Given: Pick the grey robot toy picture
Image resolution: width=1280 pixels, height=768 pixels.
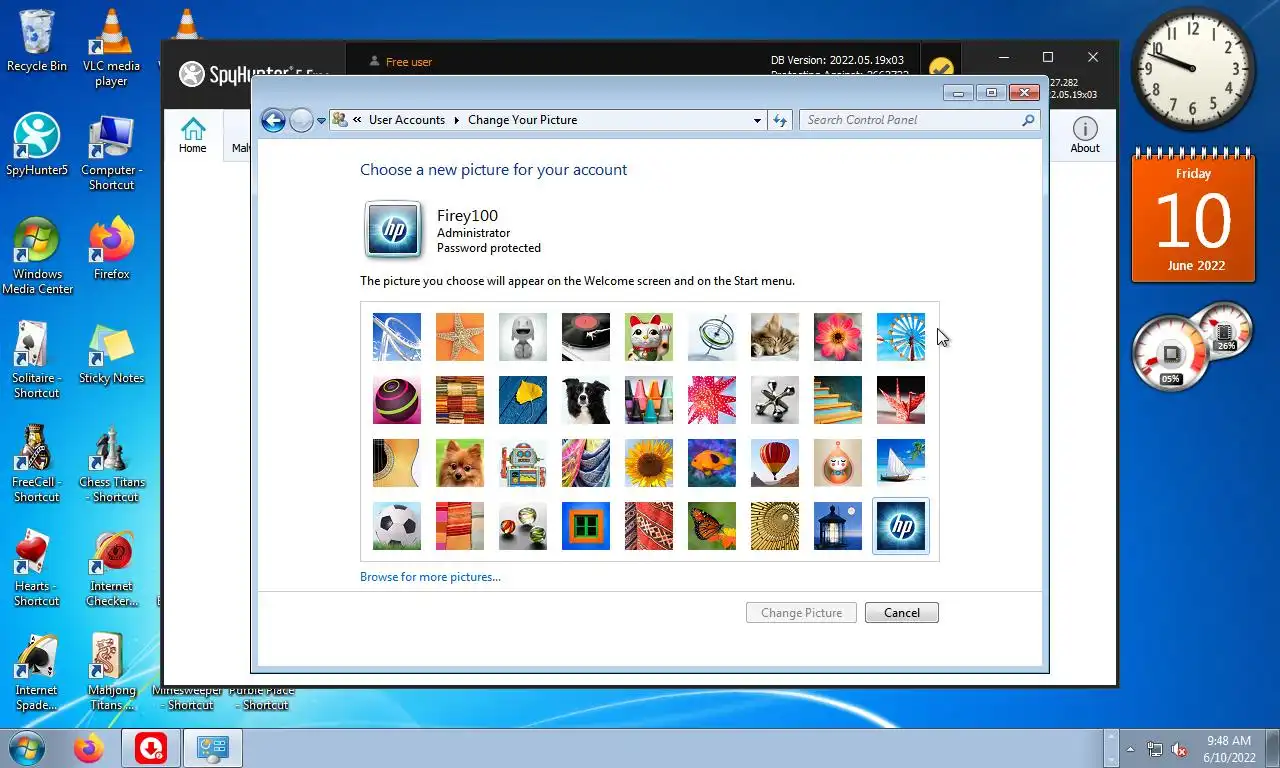Looking at the screenshot, I should 523,337.
